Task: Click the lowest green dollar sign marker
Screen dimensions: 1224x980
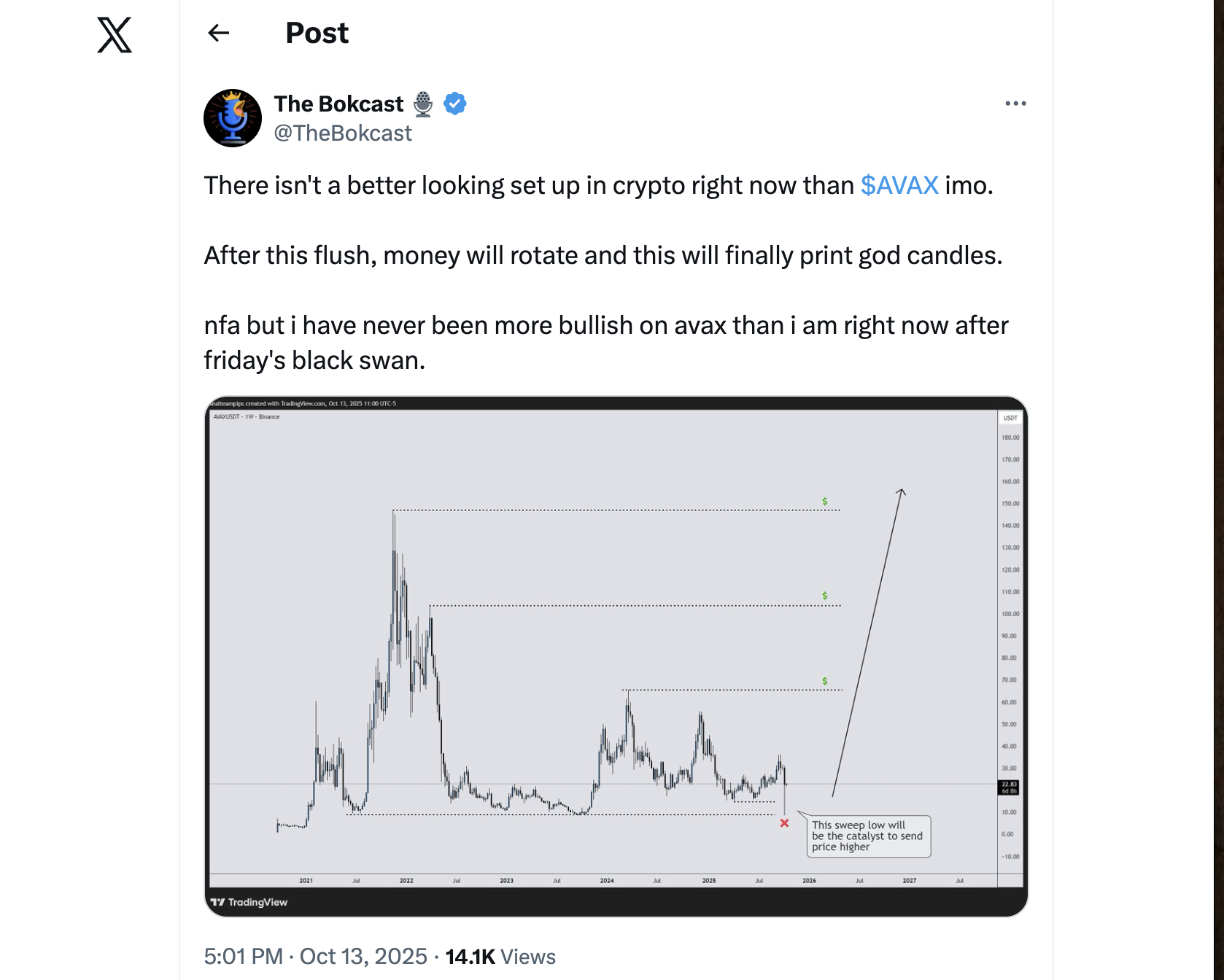Action: (x=825, y=681)
